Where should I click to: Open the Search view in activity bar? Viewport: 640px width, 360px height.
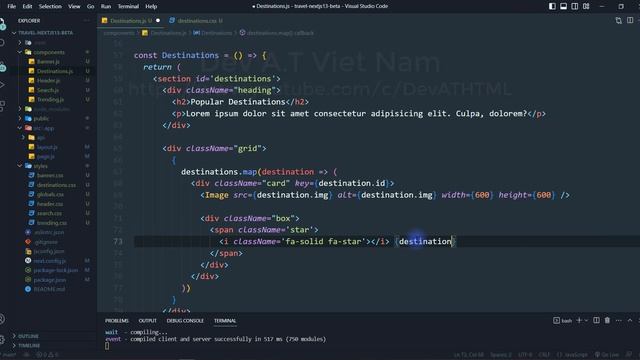click(x=2, y=42)
